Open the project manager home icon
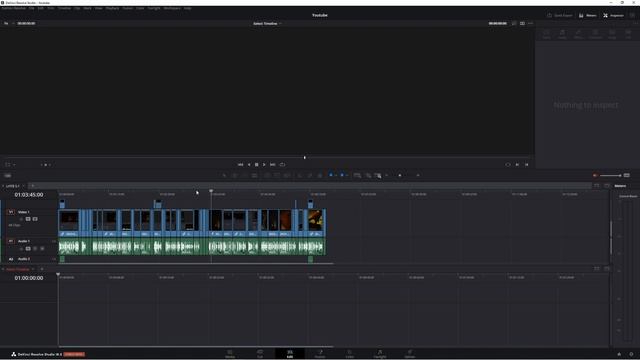The width and height of the screenshot is (640, 360). [x=619, y=354]
